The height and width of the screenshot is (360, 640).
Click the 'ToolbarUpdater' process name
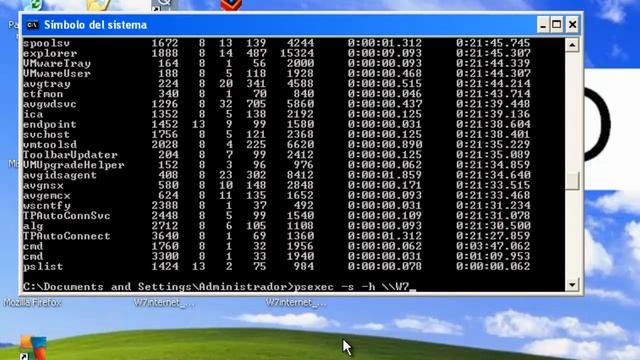70,155
